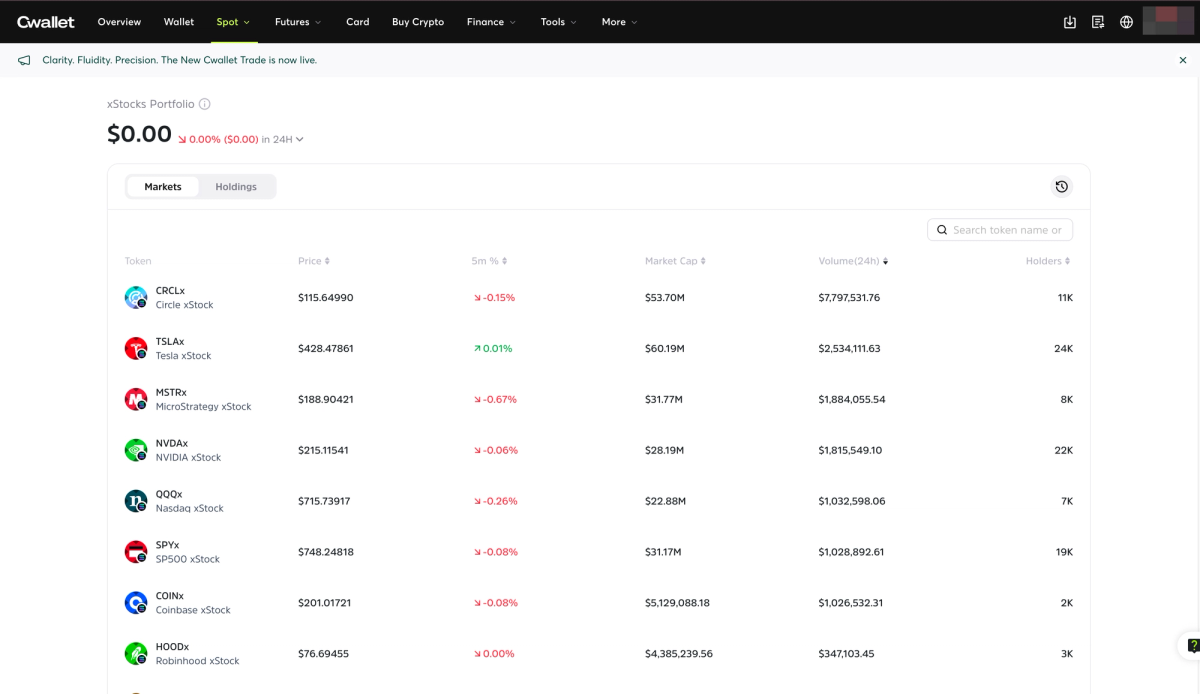Click TSLAx price $428.47861
Viewport: 1200px width, 694px height.
pyautogui.click(x=326, y=349)
